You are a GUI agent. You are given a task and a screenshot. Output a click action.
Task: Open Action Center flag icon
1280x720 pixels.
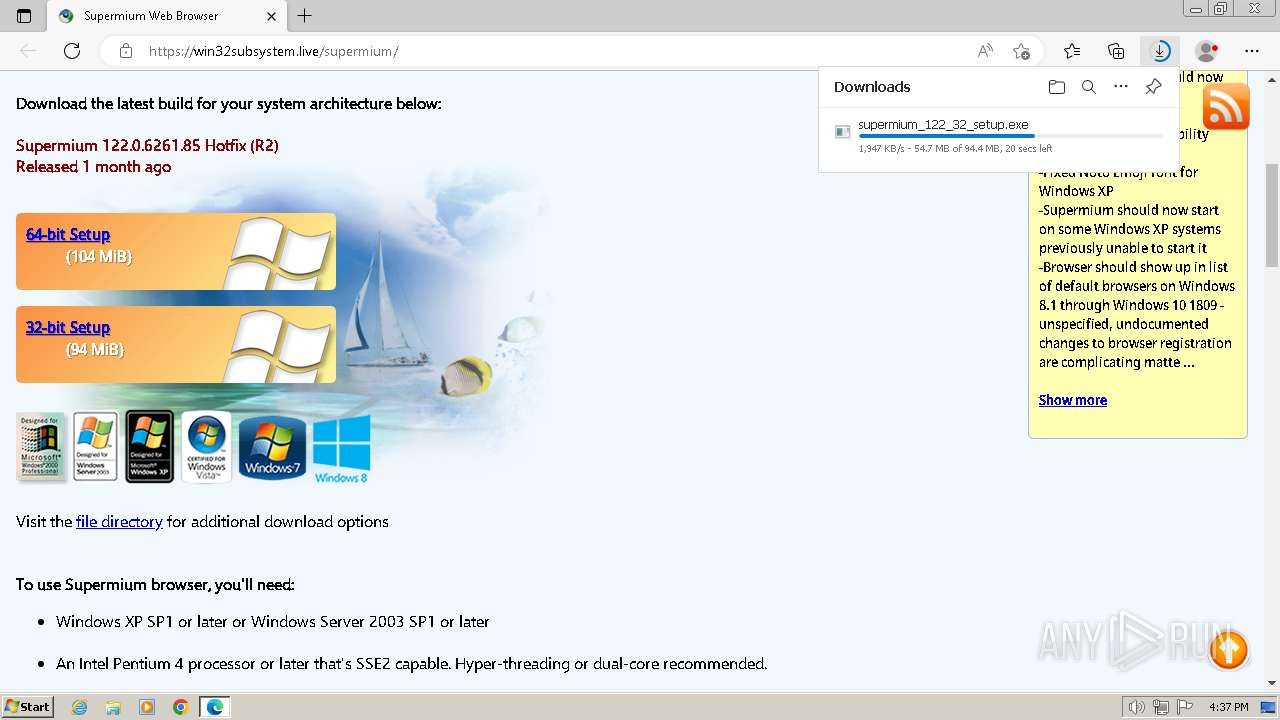point(1185,707)
